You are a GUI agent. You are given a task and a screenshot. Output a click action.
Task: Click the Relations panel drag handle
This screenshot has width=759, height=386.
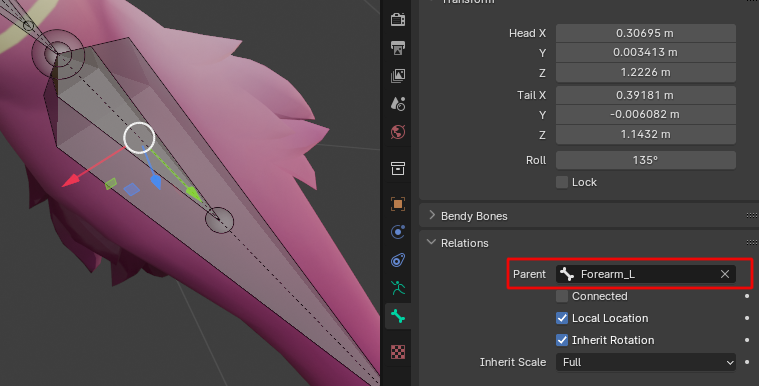coord(752,242)
